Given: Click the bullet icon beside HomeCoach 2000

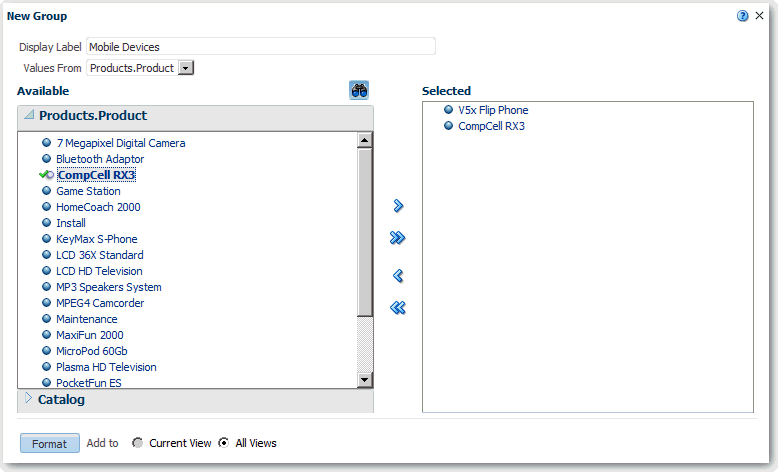Looking at the screenshot, I should click(47, 206).
